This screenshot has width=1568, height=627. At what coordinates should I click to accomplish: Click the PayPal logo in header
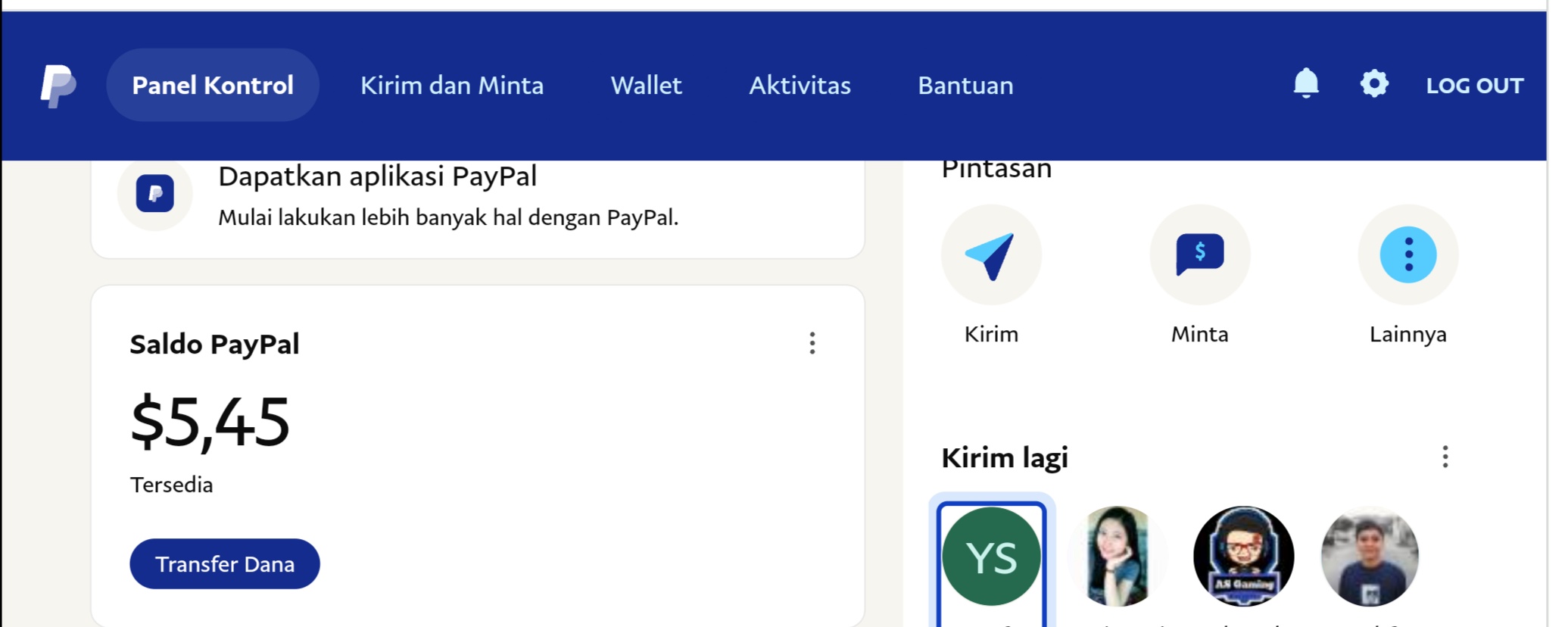(58, 86)
